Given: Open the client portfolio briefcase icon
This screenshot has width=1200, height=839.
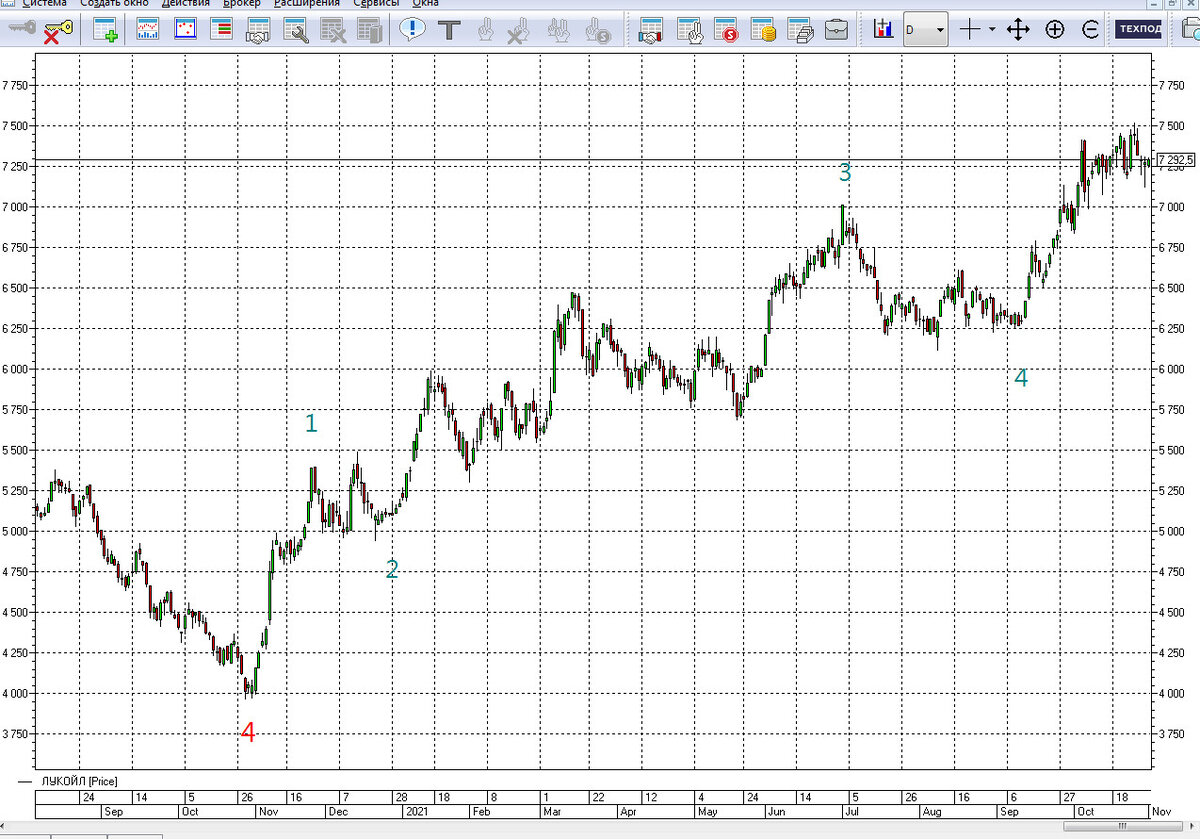Looking at the screenshot, I should (837, 30).
